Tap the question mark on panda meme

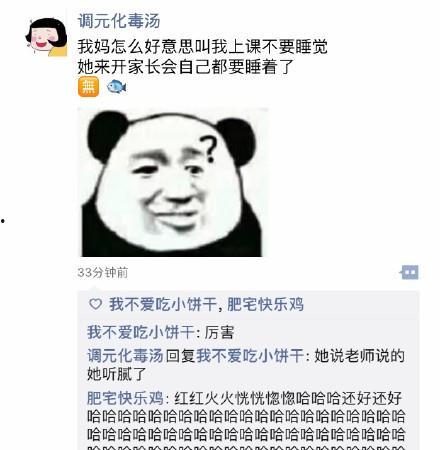click(207, 149)
